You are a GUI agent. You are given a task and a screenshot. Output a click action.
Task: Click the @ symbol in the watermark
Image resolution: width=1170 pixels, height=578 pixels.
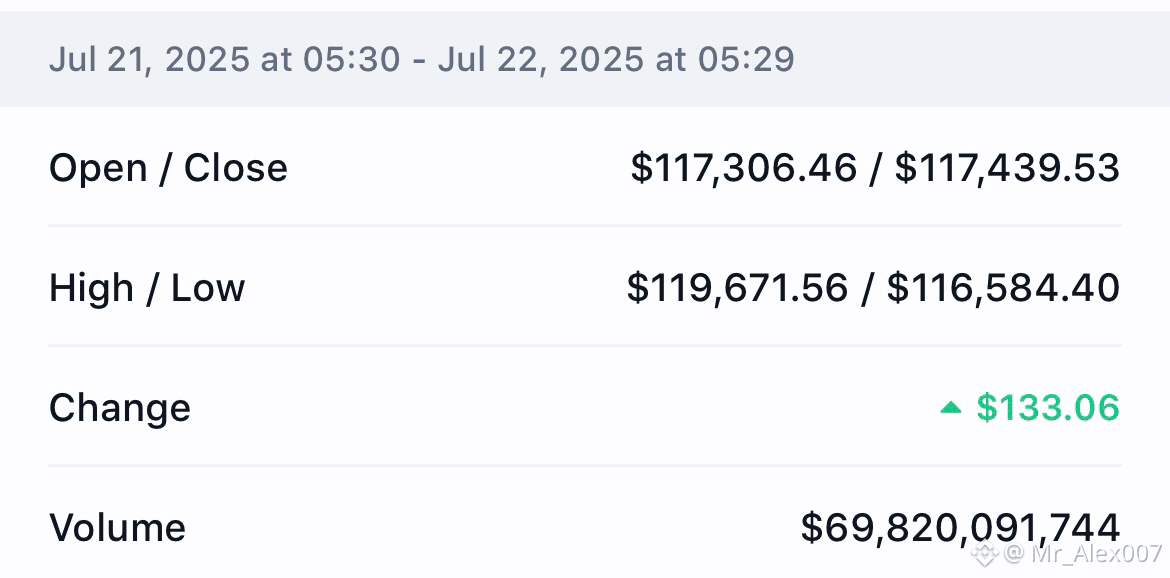tap(1013, 554)
